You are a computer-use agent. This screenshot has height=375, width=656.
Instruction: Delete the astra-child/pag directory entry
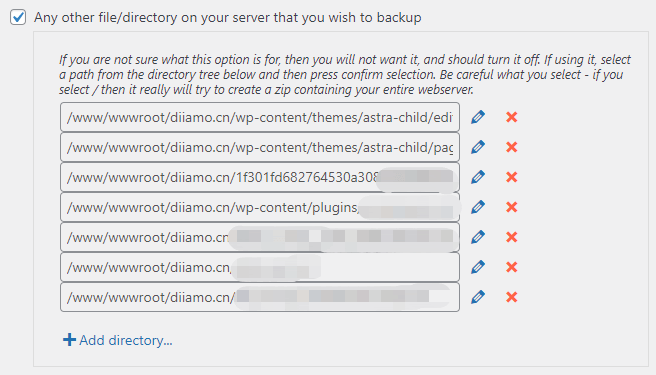pyautogui.click(x=511, y=147)
